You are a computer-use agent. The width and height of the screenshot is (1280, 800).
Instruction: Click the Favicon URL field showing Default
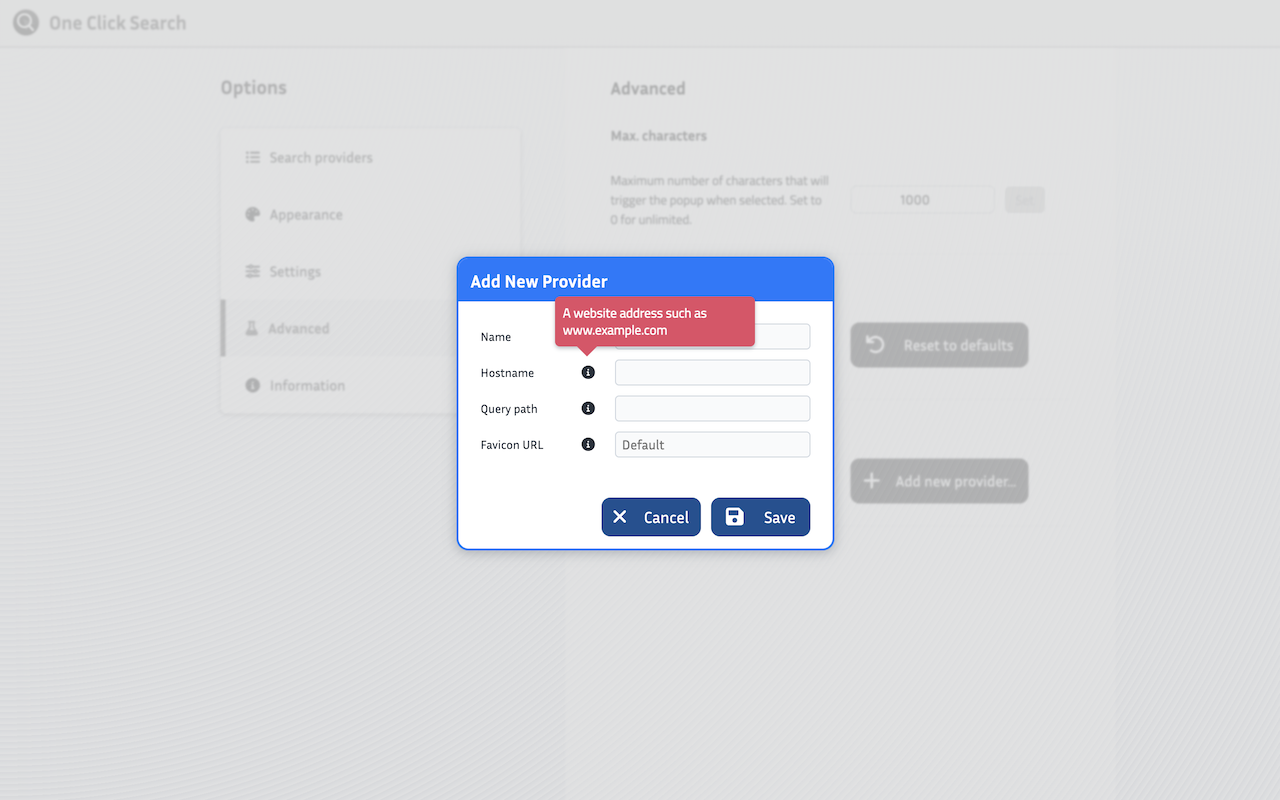point(712,445)
